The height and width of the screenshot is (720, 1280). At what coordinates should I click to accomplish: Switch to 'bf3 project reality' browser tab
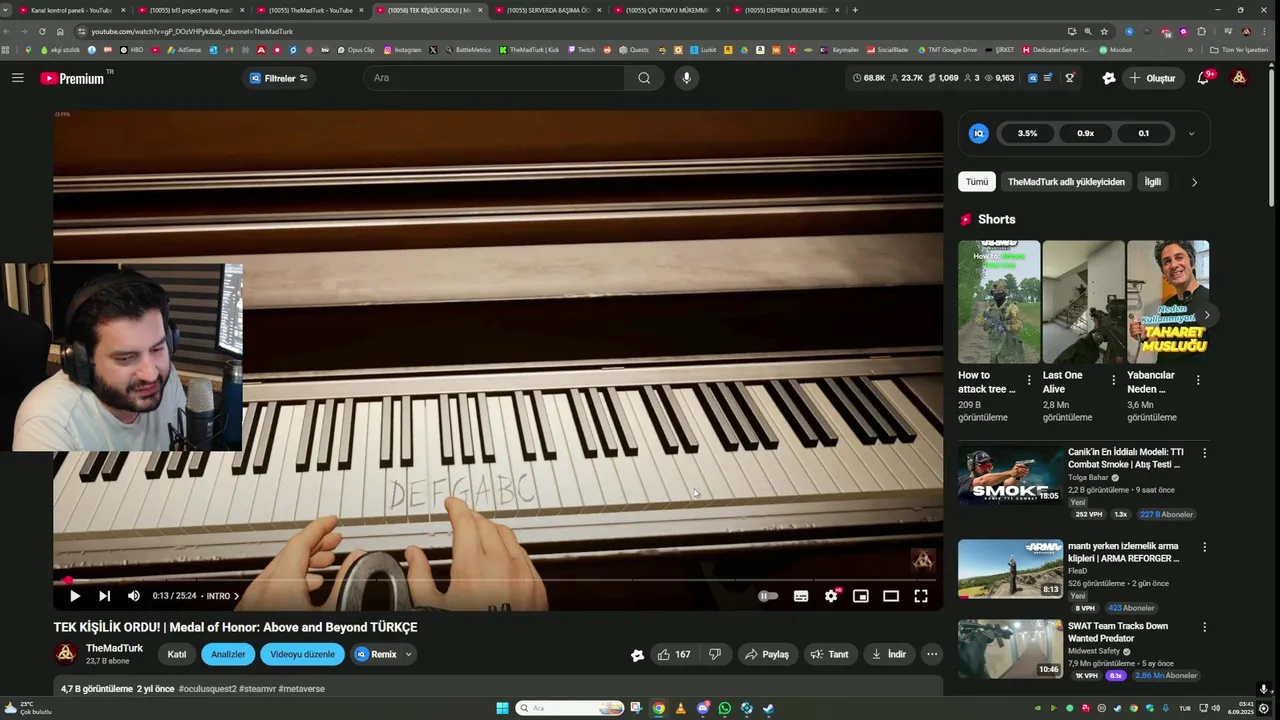point(190,10)
